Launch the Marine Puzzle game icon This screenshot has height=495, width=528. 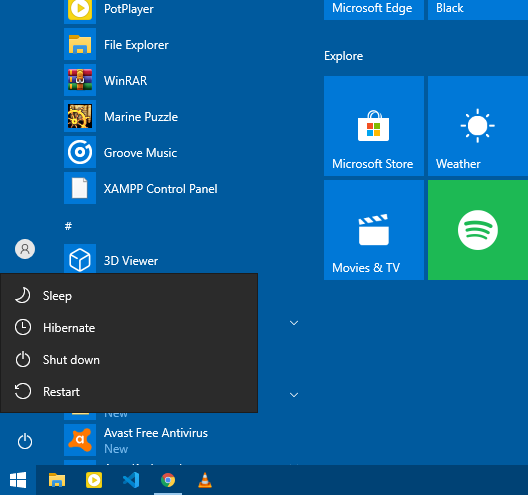point(80,116)
